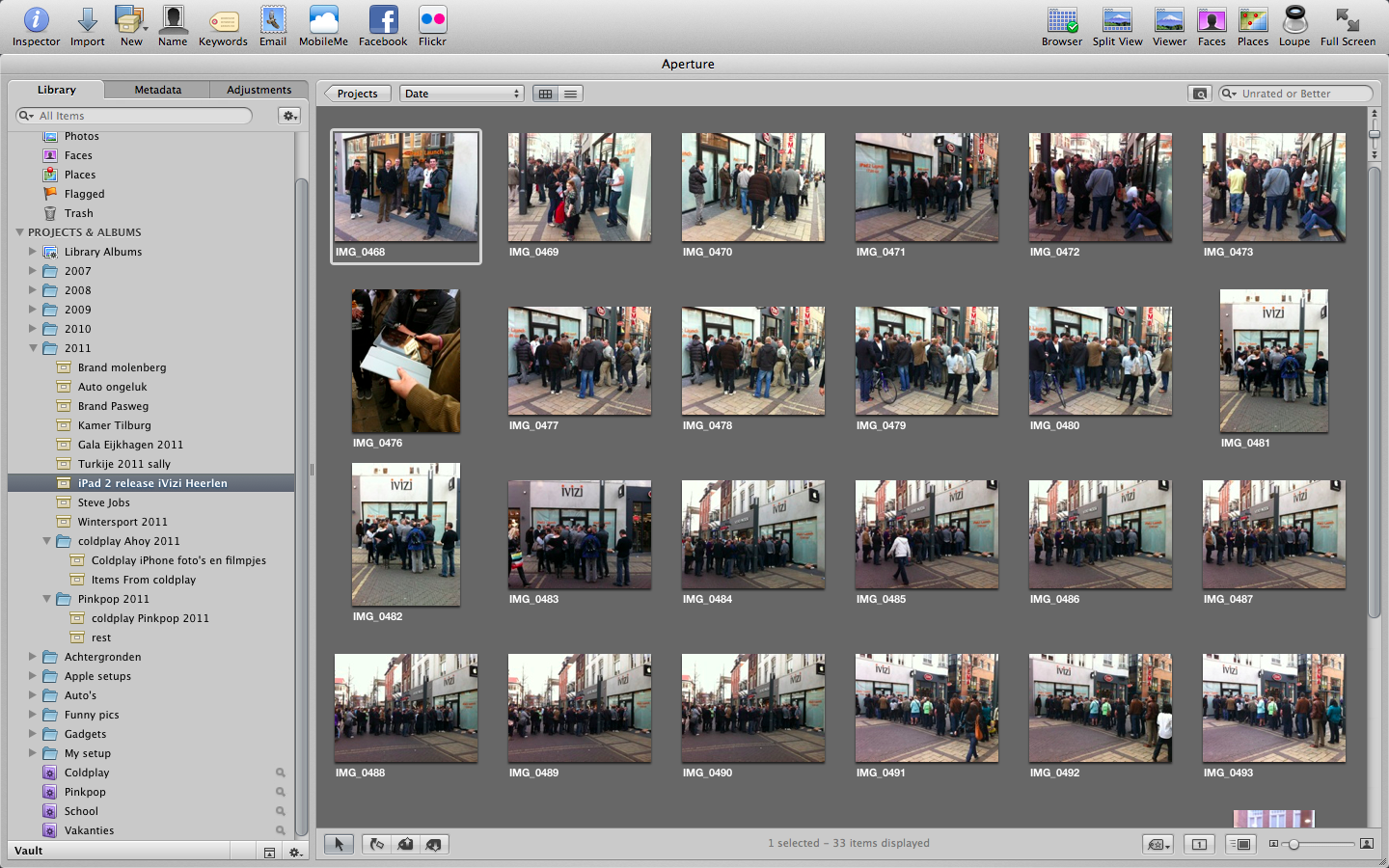This screenshot has width=1389, height=868.
Task: Switch to the Adjustments tab
Action: 259,90
